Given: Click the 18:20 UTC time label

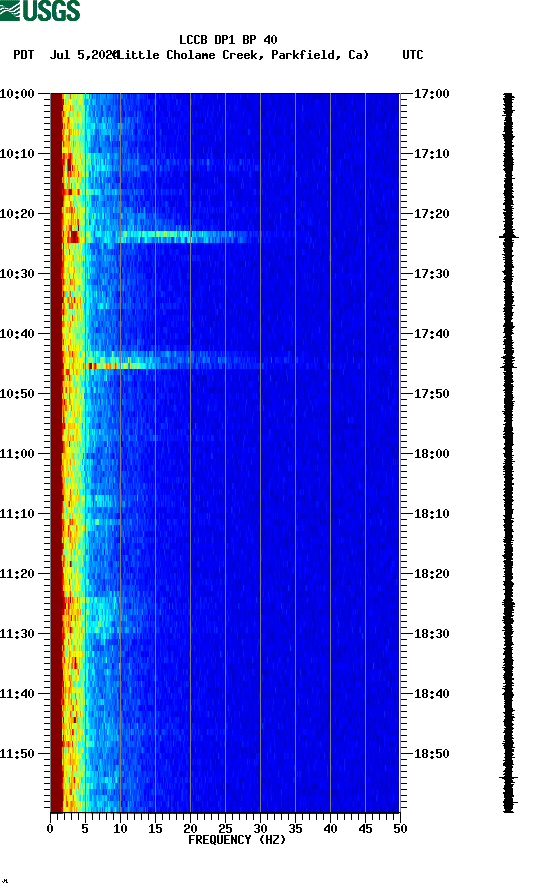Looking at the screenshot, I should pyautogui.click(x=431, y=574).
